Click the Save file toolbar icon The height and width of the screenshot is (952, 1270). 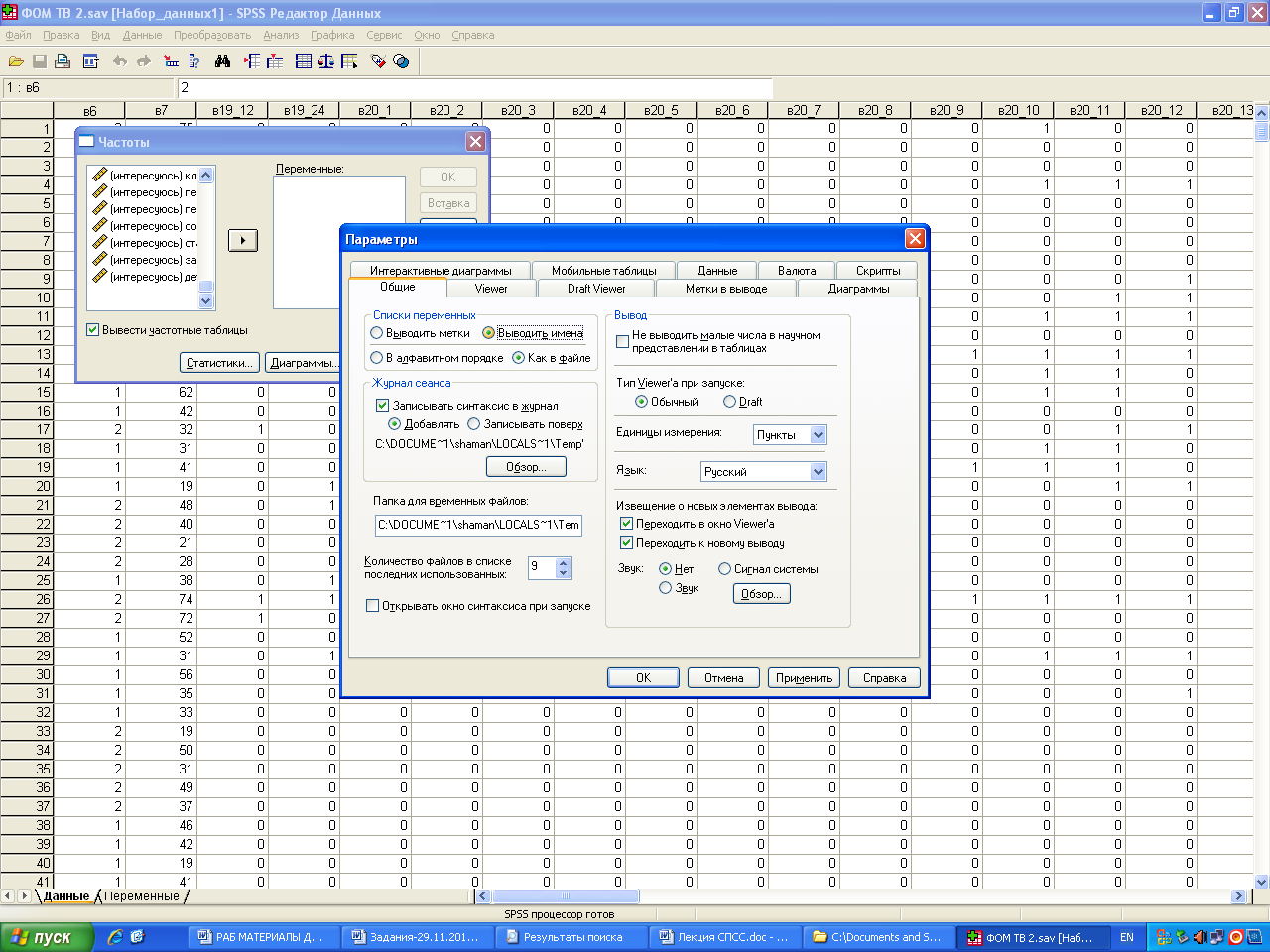click(40, 61)
